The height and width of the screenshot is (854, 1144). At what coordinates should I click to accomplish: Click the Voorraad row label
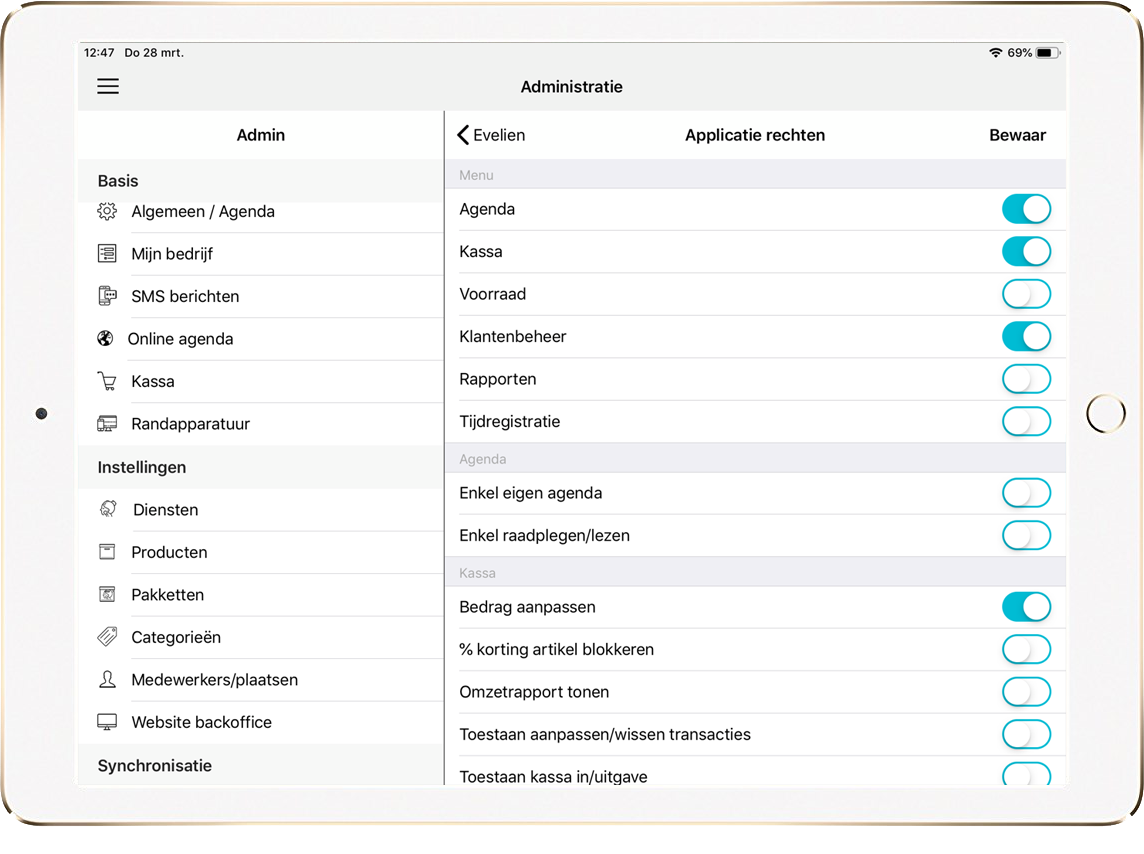point(492,294)
